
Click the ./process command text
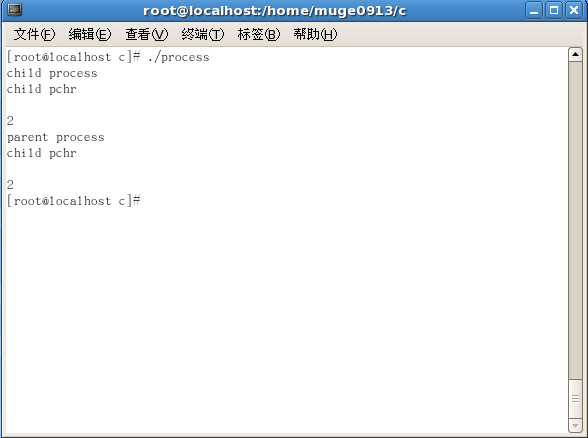click(x=178, y=57)
